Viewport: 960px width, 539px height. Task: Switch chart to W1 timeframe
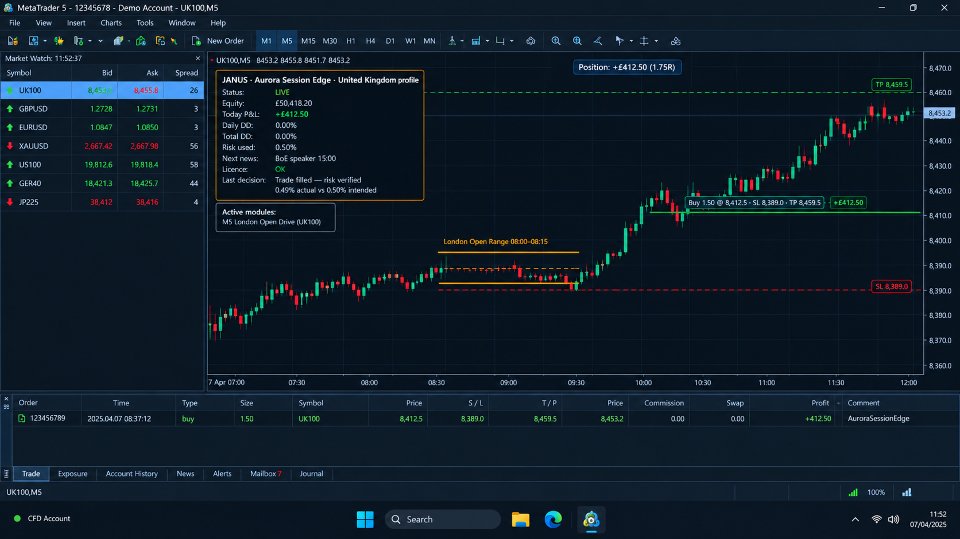410,41
